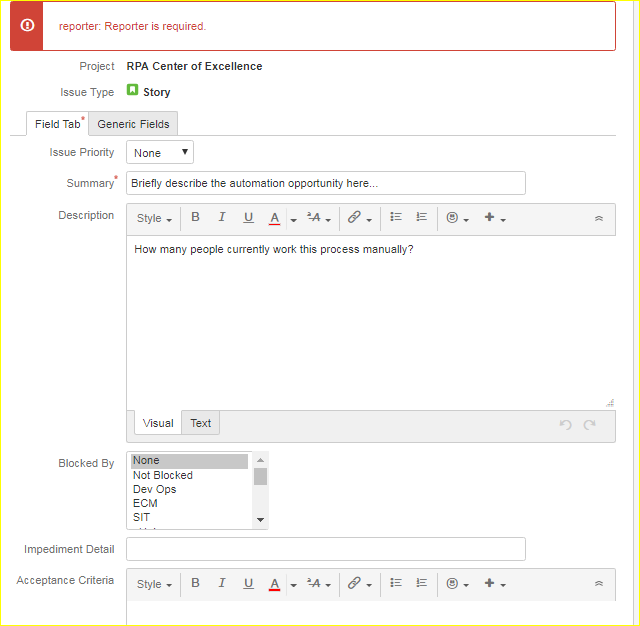Insert bullet list in Description
This screenshot has width=640, height=626.
396,218
